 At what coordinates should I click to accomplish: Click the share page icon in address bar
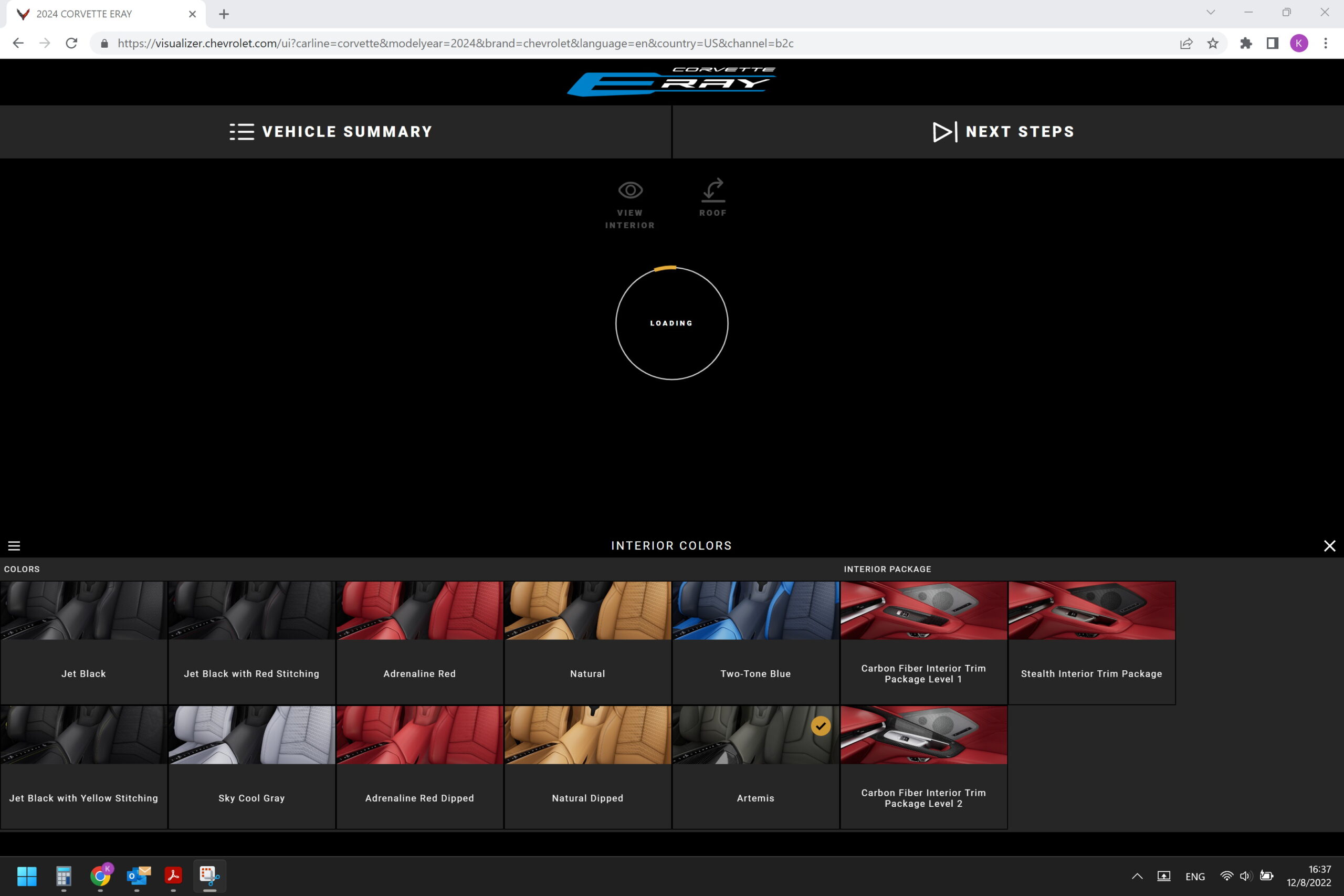(x=1186, y=44)
